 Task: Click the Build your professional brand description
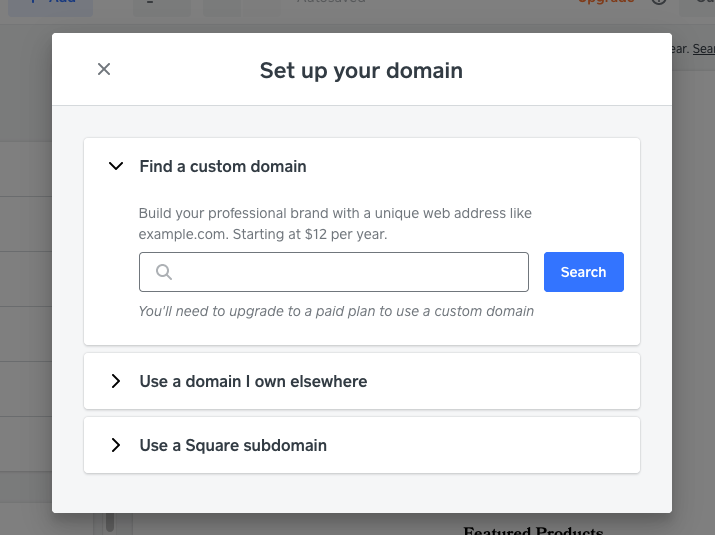[x=335, y=223]
